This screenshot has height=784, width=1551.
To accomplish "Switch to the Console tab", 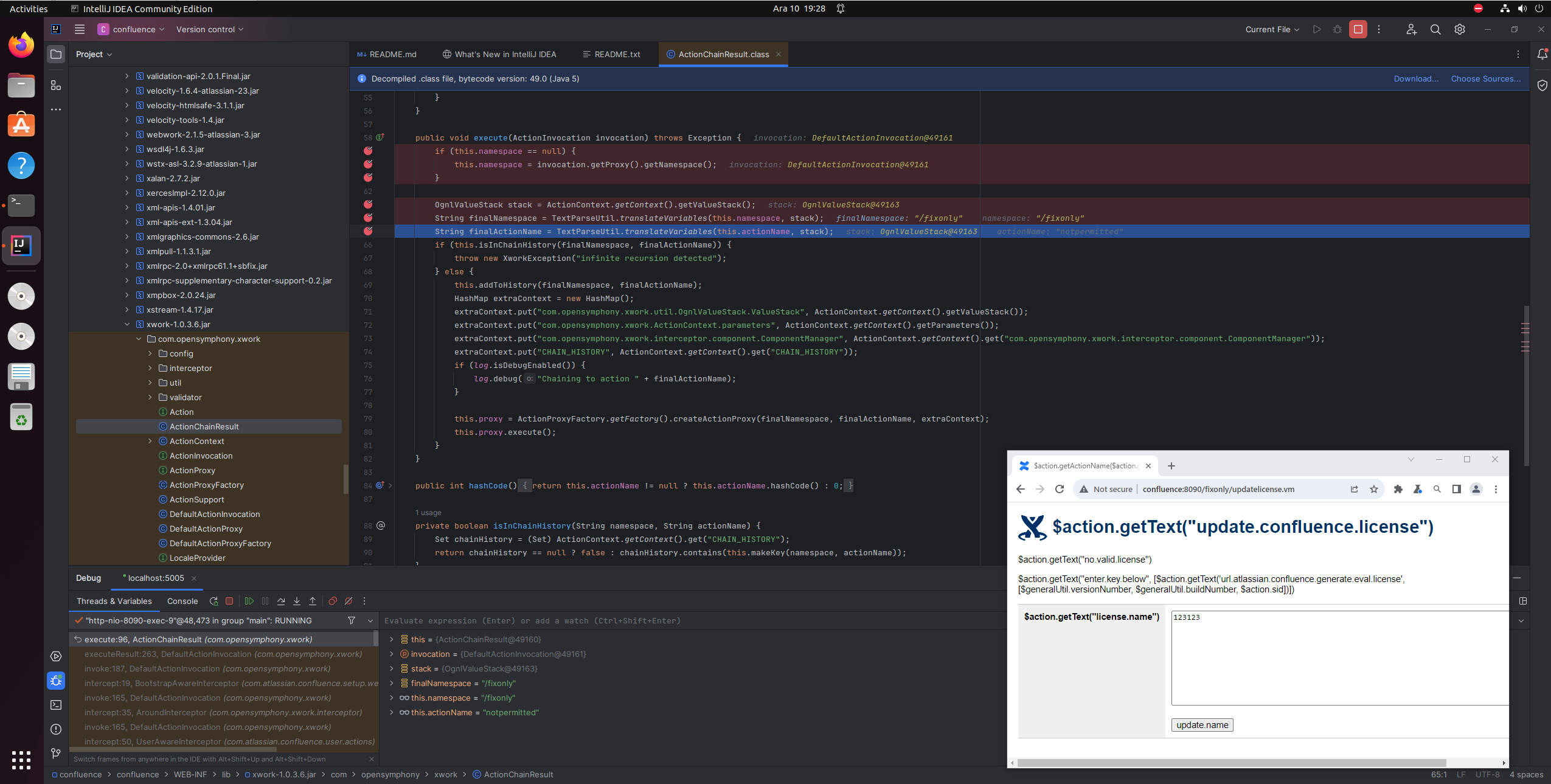I will point(182,601).
